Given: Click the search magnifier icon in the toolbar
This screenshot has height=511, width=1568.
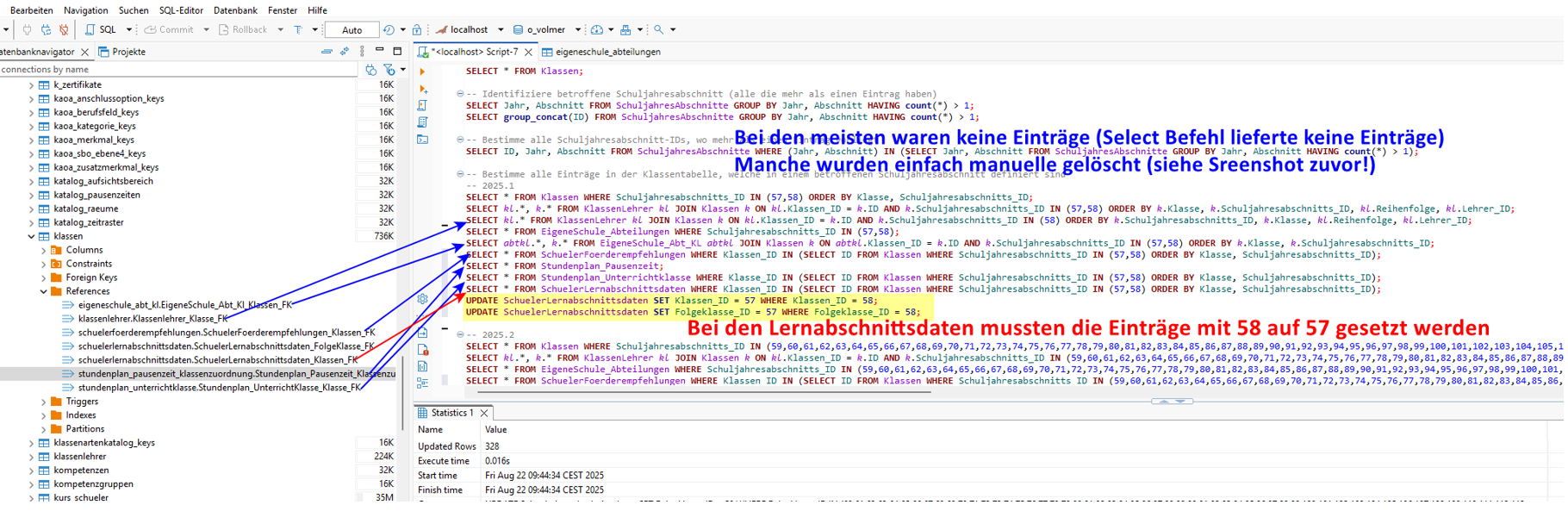Looking at the screenshot, I should (659, 29).
